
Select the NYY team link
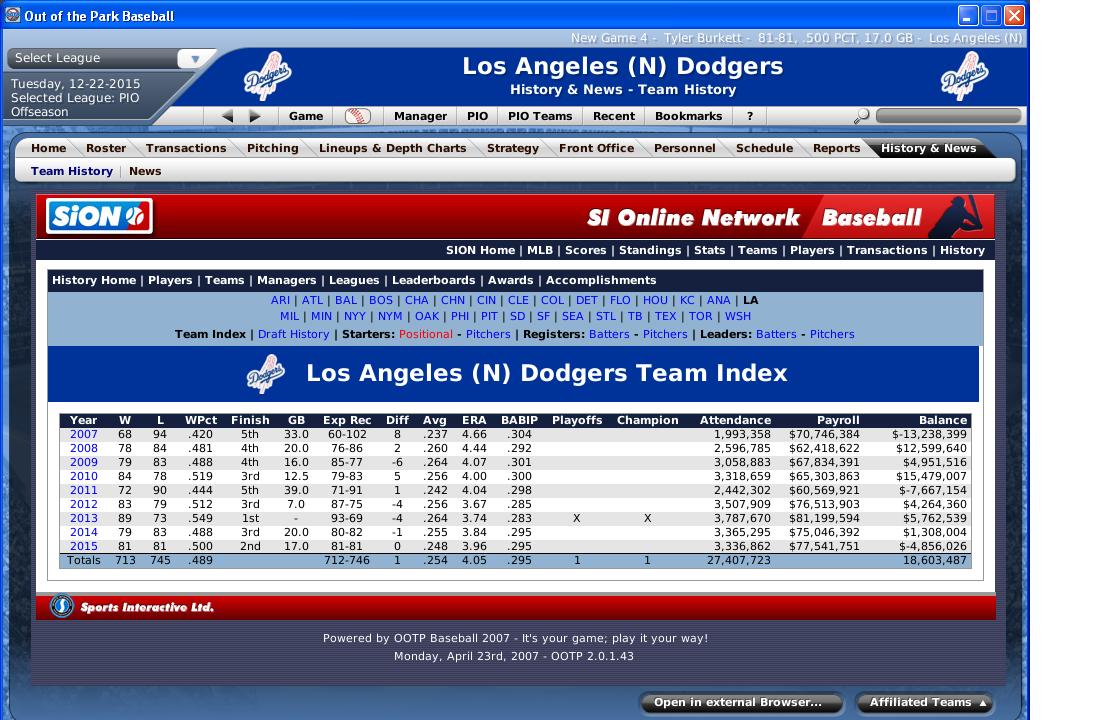tap(354, 316)
